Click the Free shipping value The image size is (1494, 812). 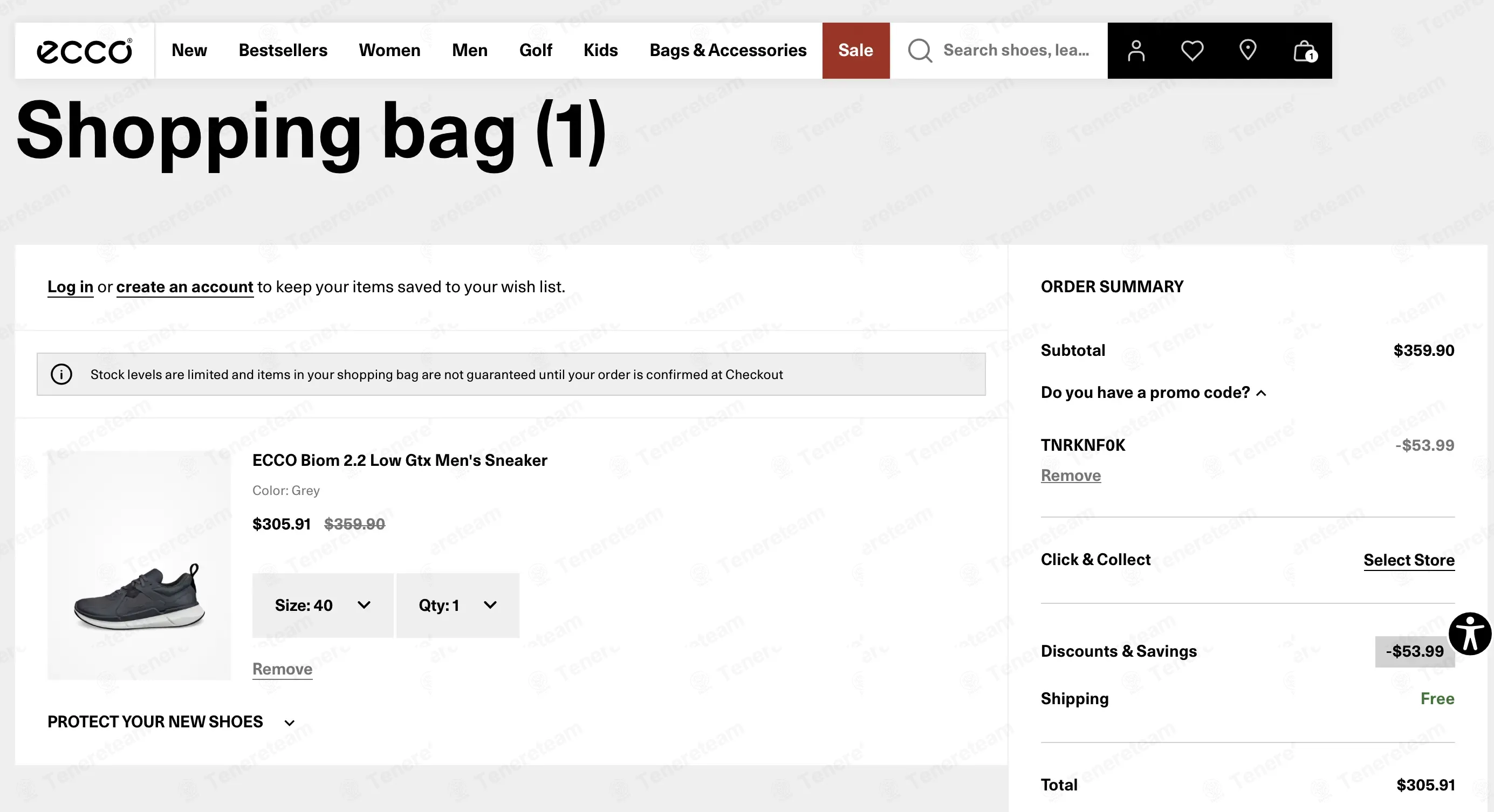click(x=1437, y=698)
